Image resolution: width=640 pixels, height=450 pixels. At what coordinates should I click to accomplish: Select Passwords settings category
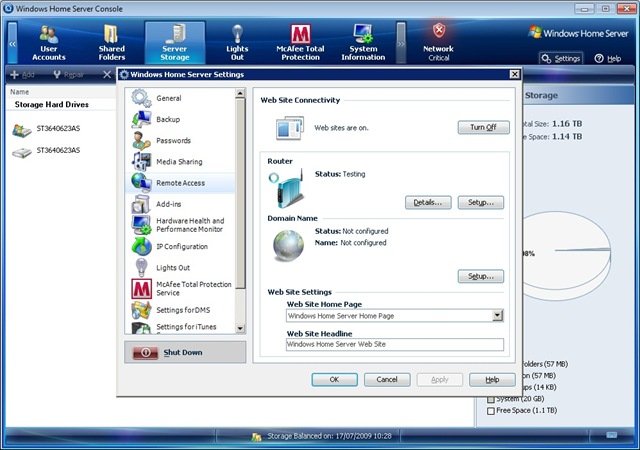(180, 140)
